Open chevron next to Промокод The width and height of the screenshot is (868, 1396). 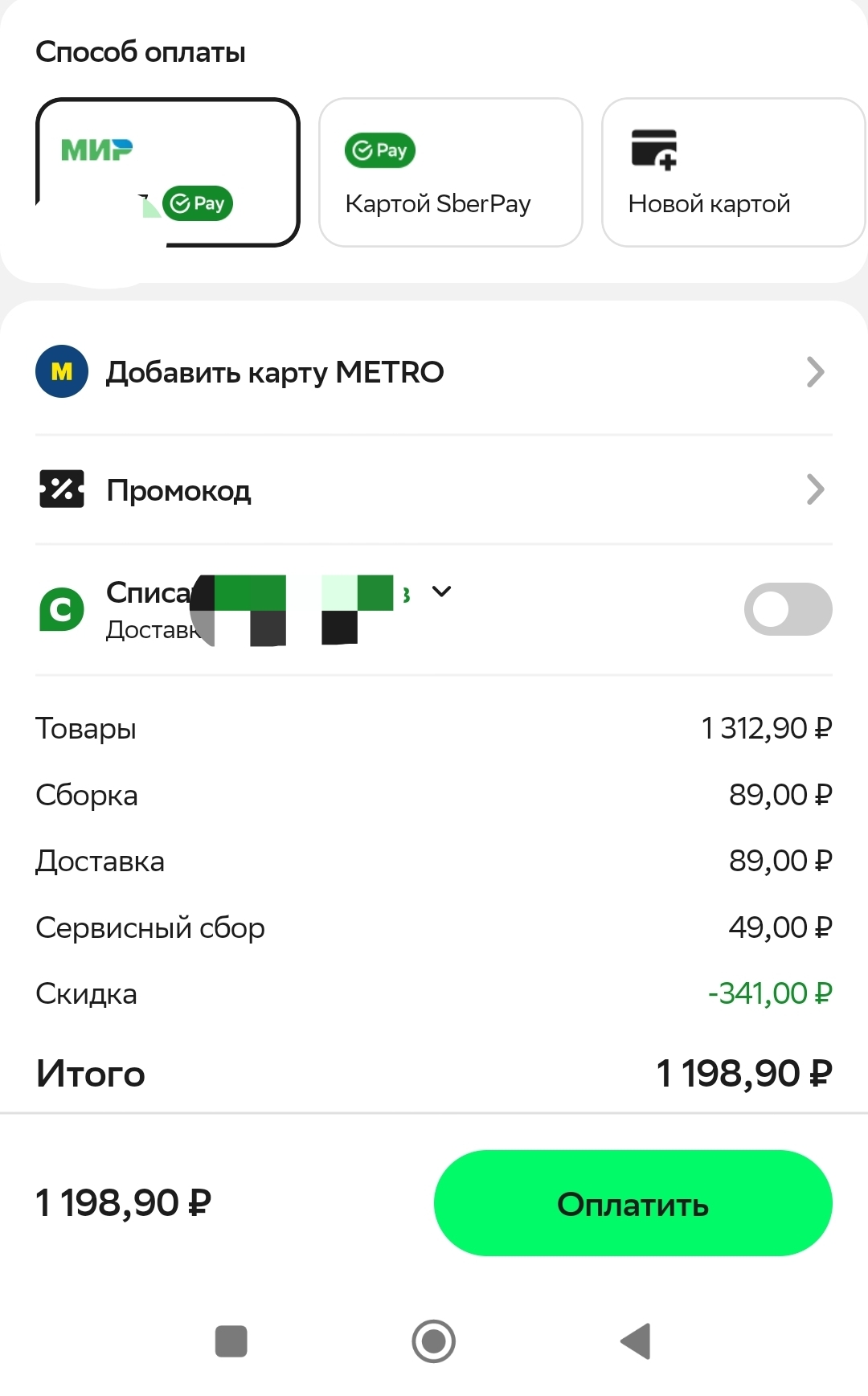pyautogui.click(x=815, y=489)
